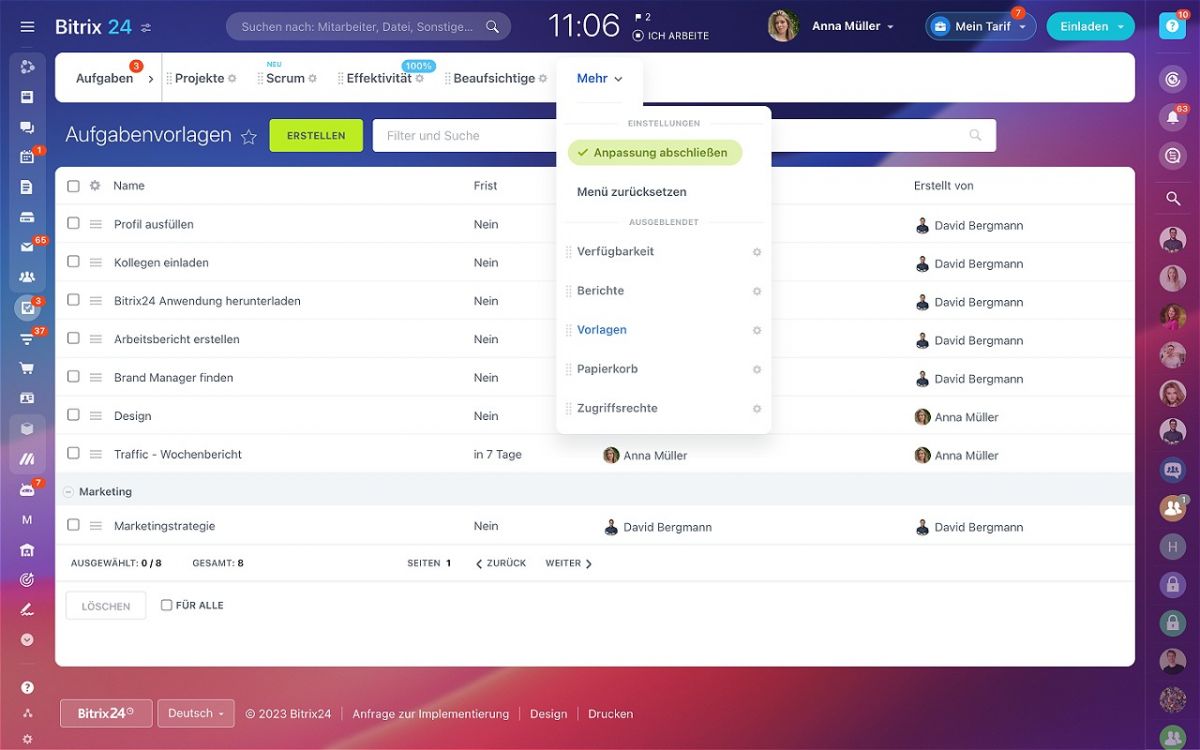Image resolution: width=1200 pixels, height=750 pixels.
Task: Open the Mein Tarif dropdown
Action: (980, 27)
